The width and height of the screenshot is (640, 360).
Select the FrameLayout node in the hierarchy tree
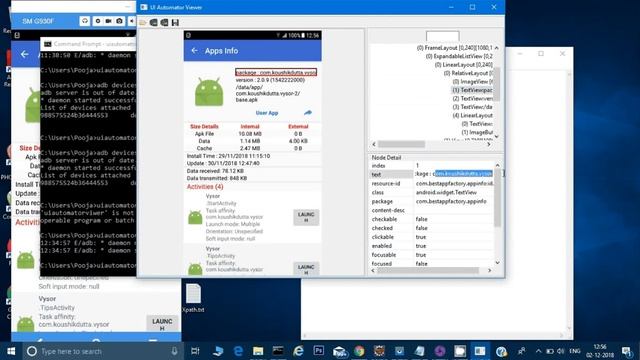pos(454,48)
